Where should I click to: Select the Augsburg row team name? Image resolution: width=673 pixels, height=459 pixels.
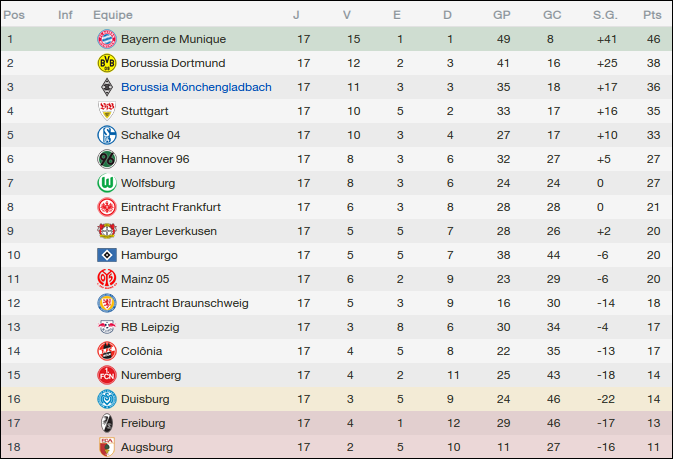[147, 447]
